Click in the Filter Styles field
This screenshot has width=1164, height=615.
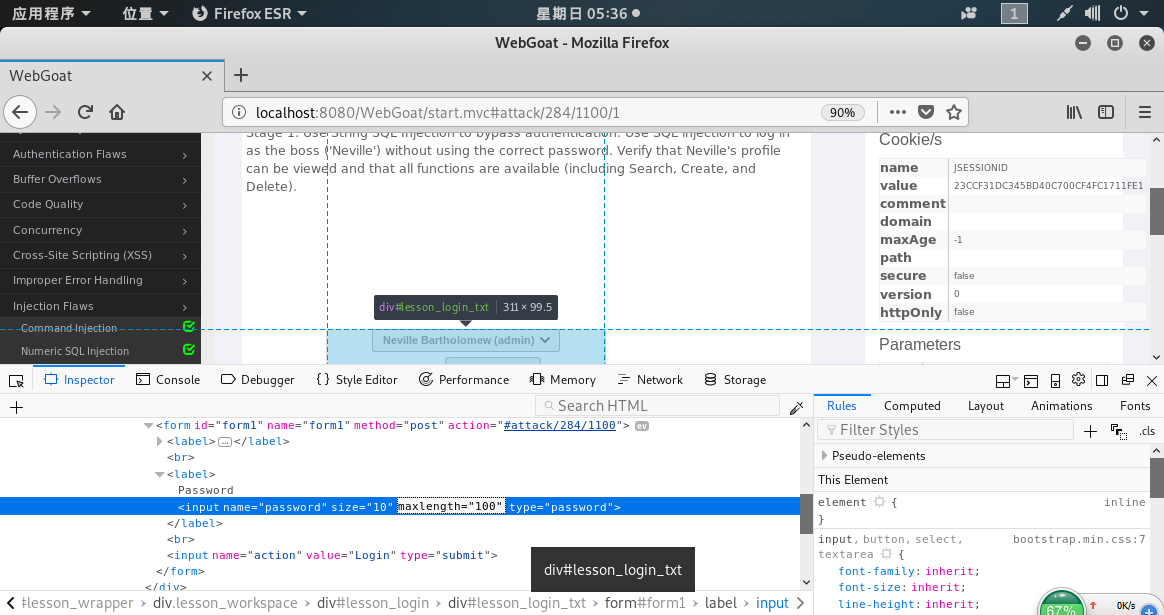click(x=946, y=430)
